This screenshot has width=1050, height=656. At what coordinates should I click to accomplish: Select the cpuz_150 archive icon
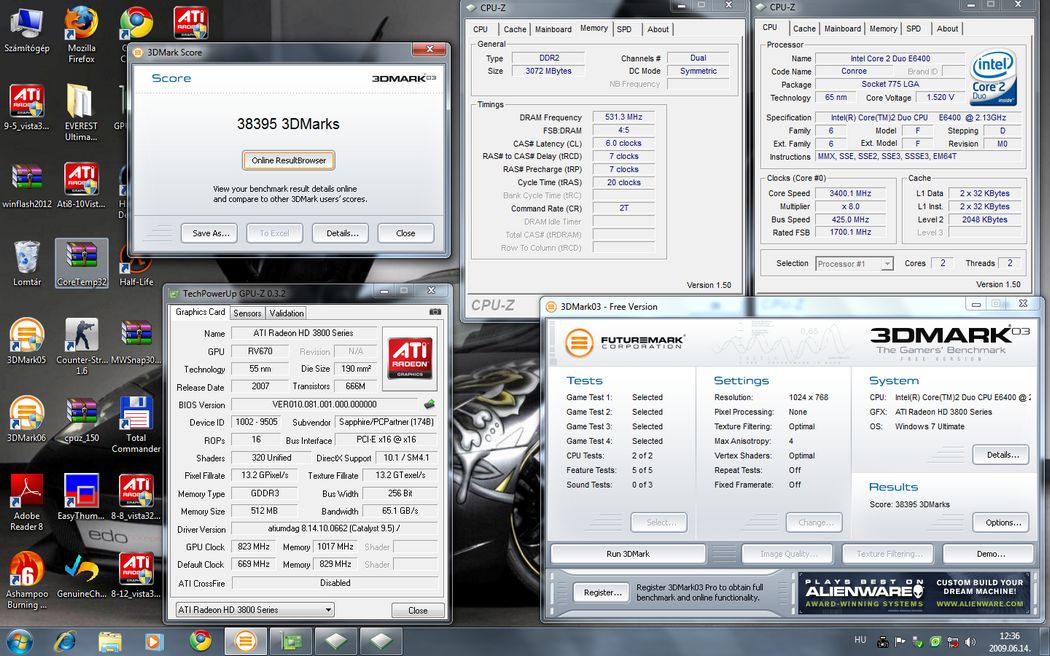coord(82,420)
